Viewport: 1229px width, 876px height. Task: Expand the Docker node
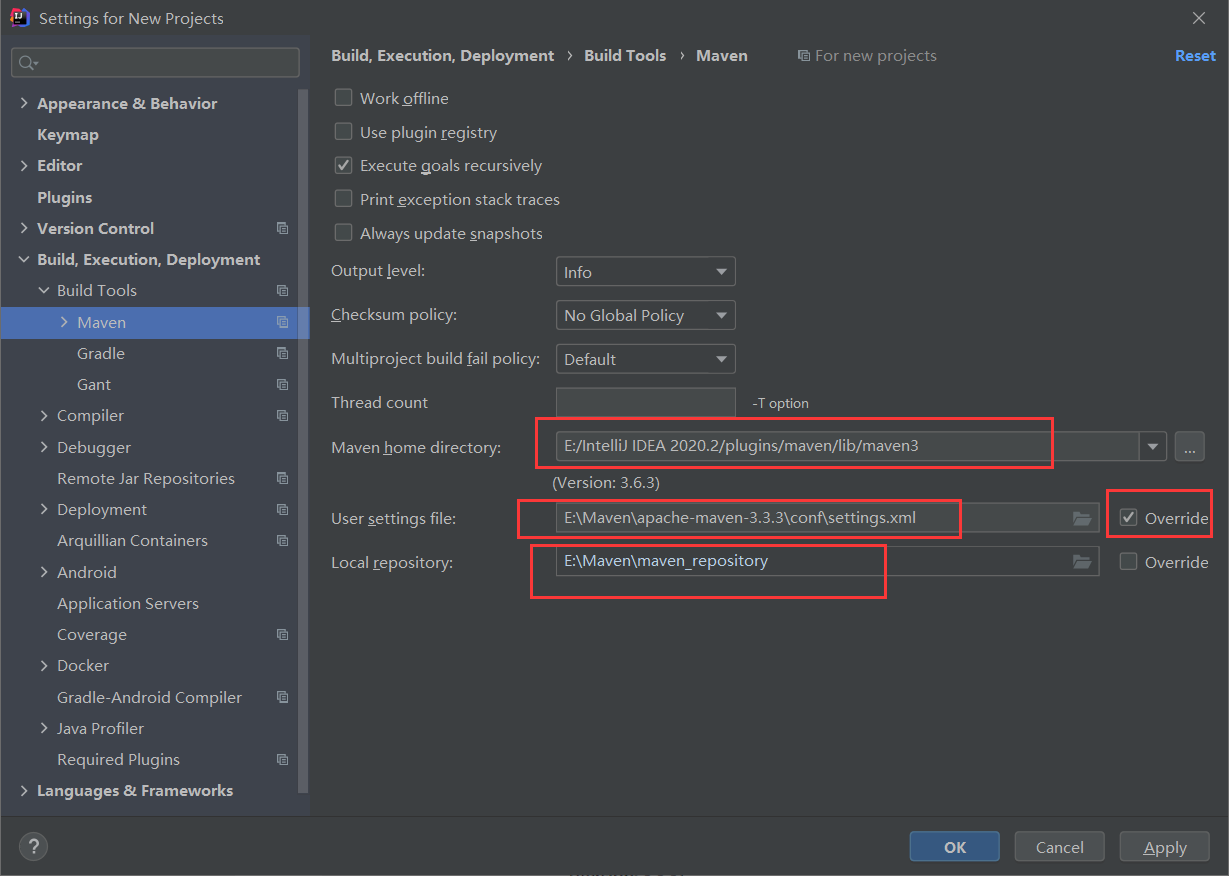click(x=44, y=665)
